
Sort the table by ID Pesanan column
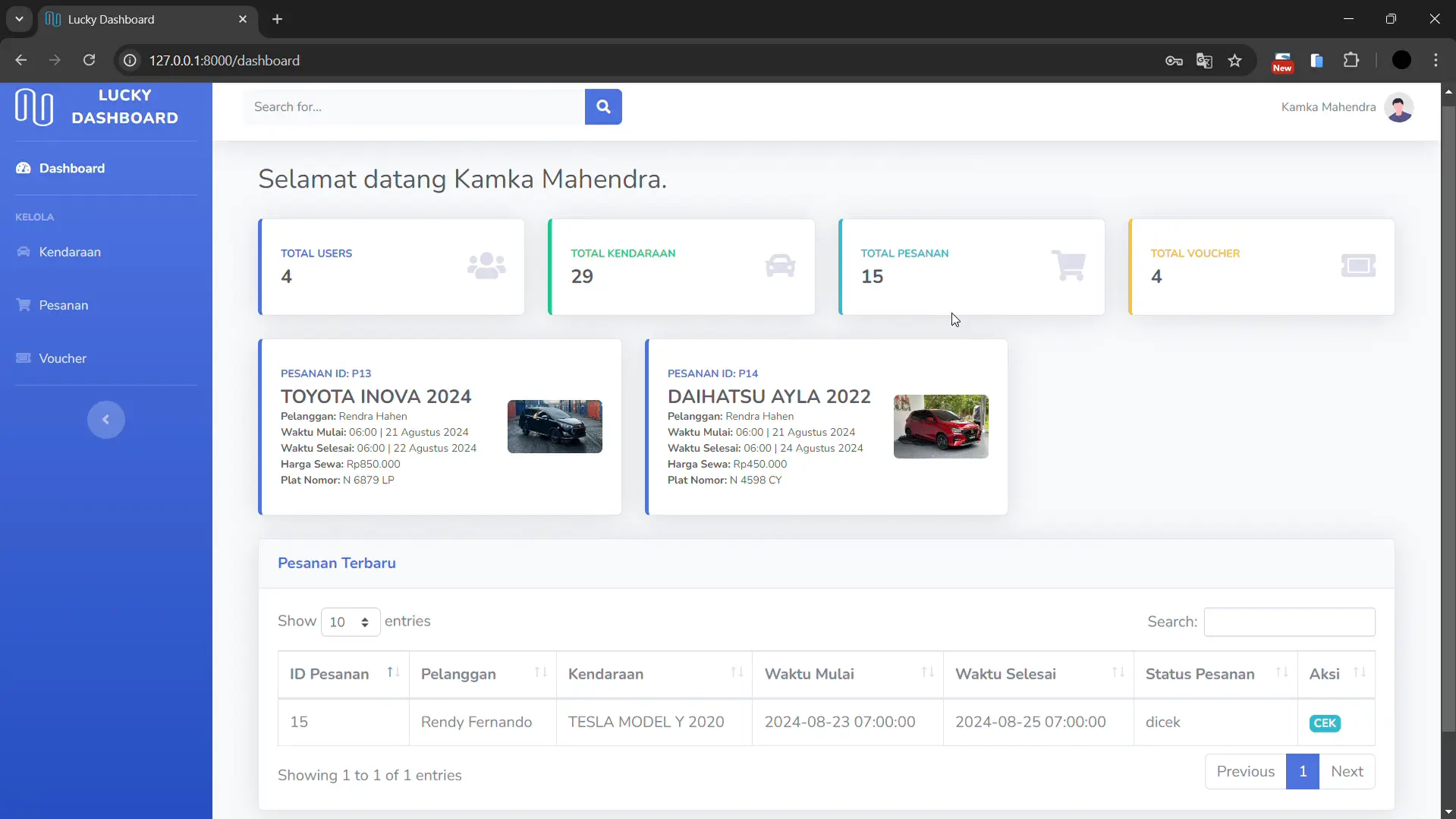point(343,674)
